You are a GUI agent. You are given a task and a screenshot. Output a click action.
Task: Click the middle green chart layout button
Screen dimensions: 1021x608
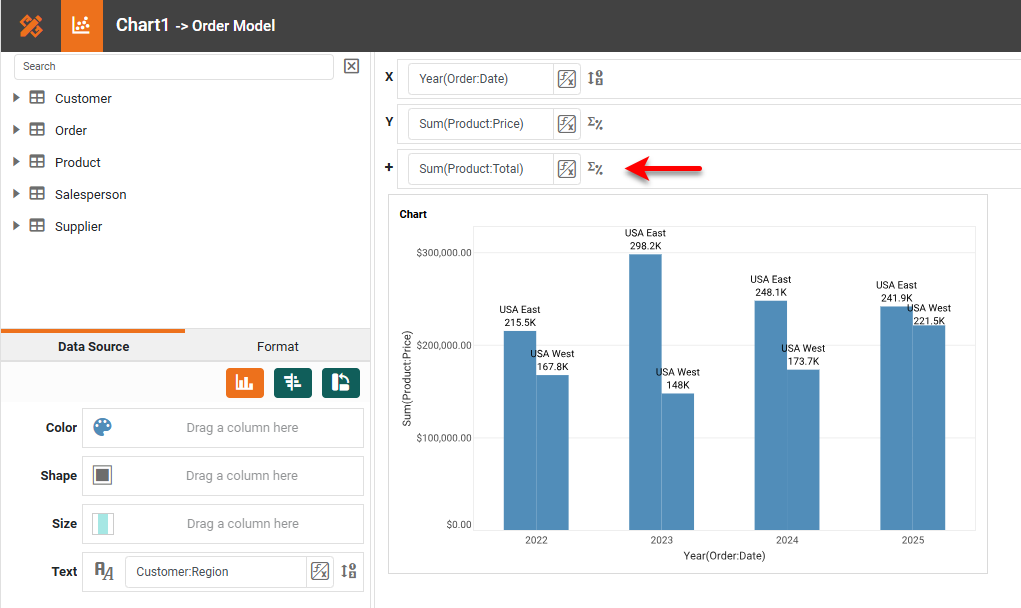[293, 382]
